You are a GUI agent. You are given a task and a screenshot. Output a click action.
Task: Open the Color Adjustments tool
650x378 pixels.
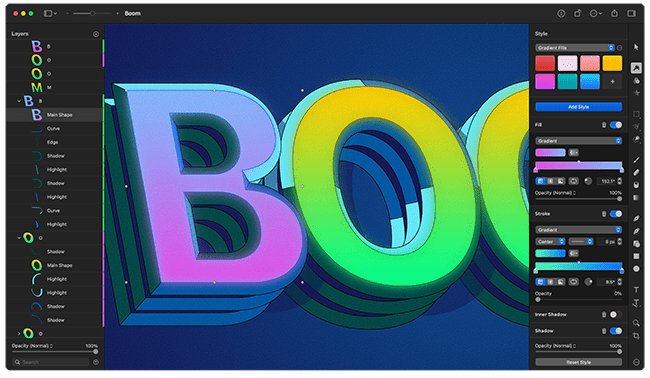point(636,81)
